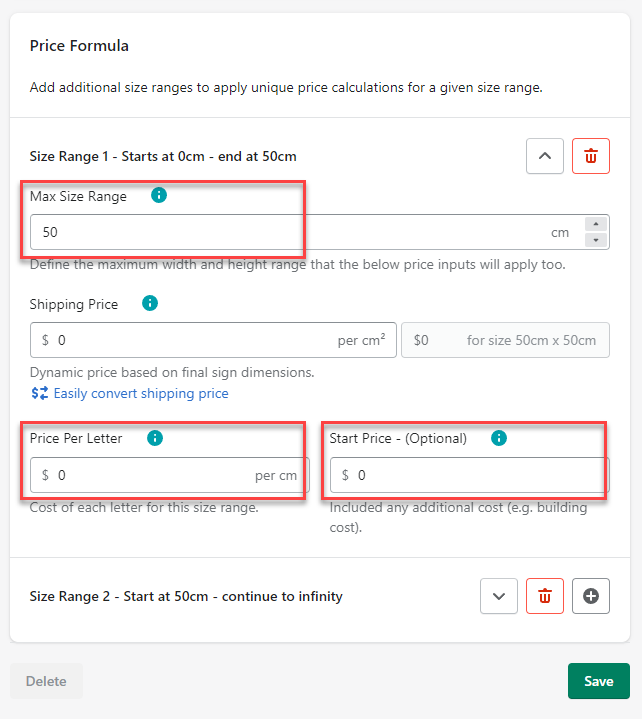Decrease Max Size Range with down stepper
Screen dimensions: 642x719
pos(596,240)
